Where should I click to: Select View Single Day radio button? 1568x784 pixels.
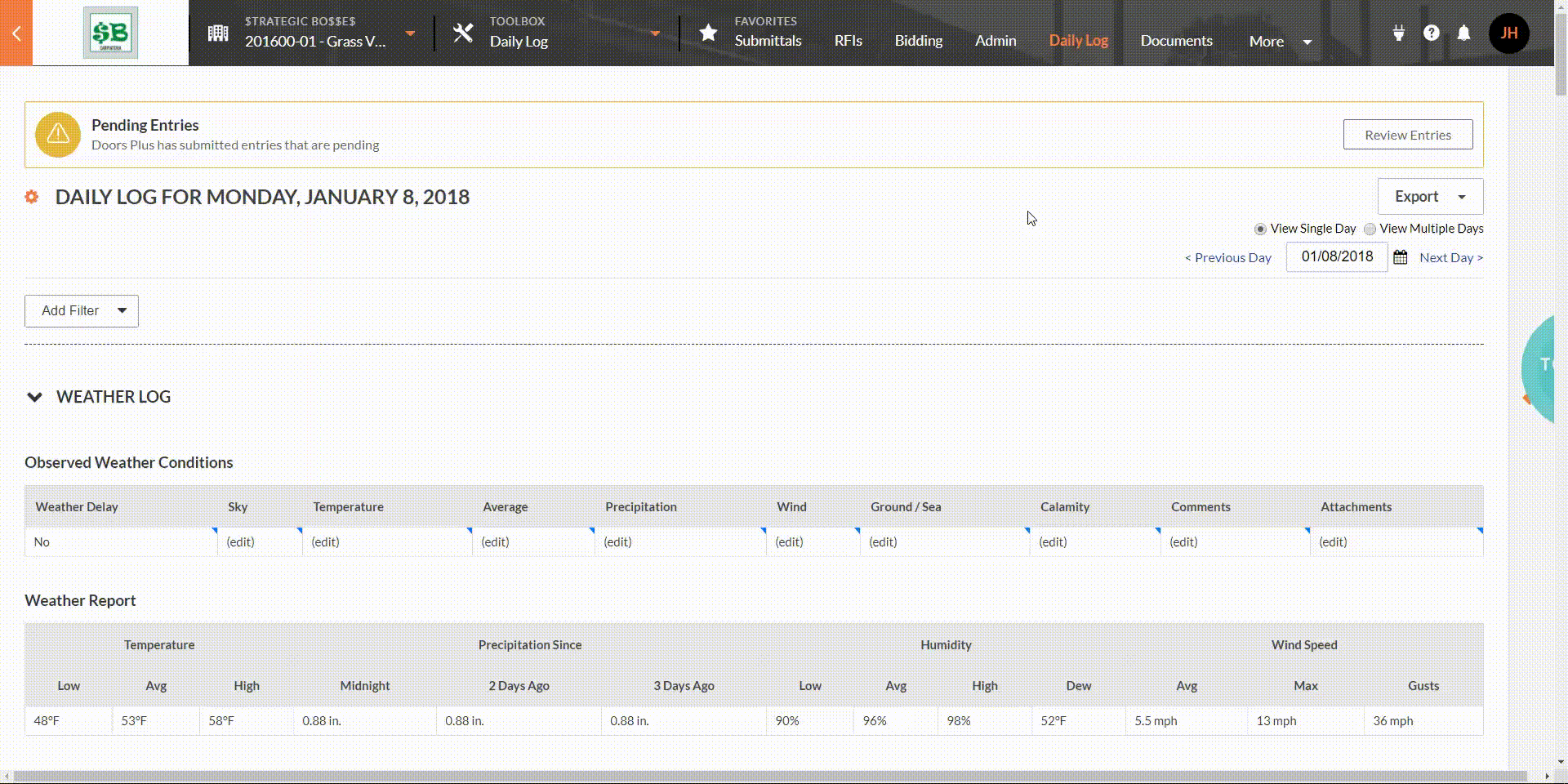pyautogui.click(x=1260, y=229)
